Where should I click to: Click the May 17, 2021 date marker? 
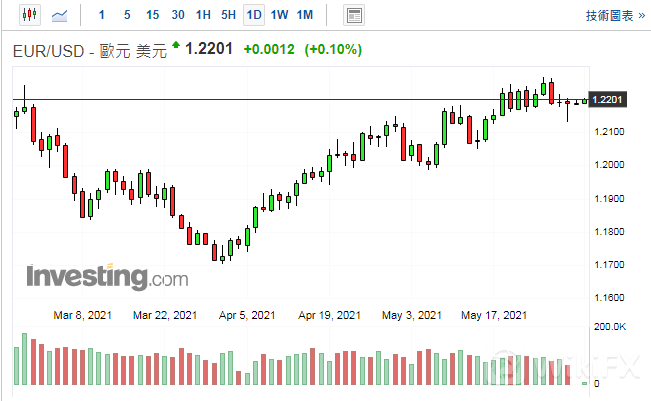pos(493,315)
